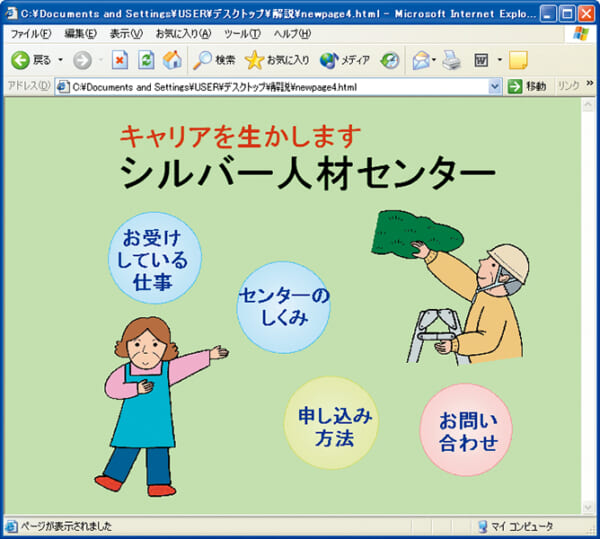
Task: Expand the Back button history dropdown arrow
Action: 60,60
